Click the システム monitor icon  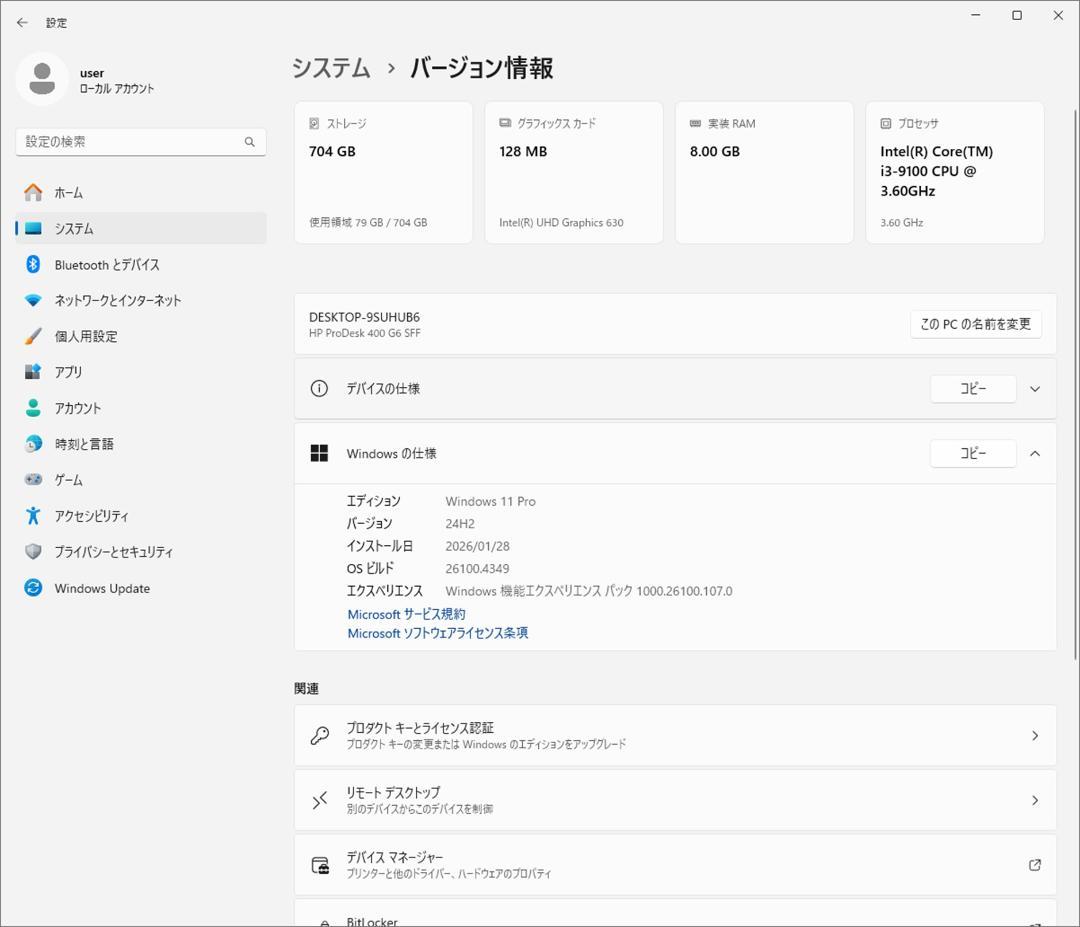click(x=33, y=229)
